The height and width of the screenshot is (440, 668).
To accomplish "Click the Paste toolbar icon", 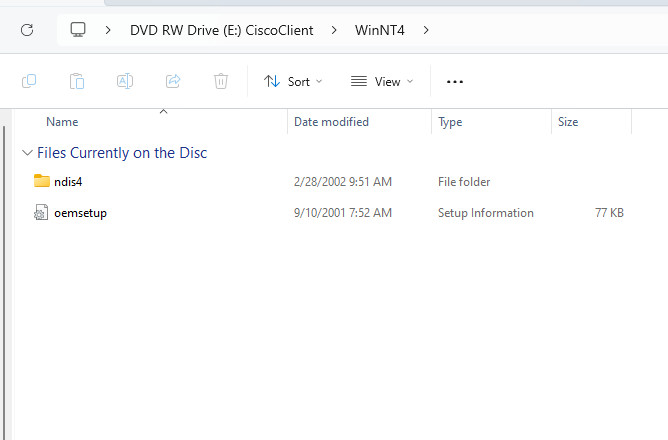I will pyautogui.click(x=77, y=81).
